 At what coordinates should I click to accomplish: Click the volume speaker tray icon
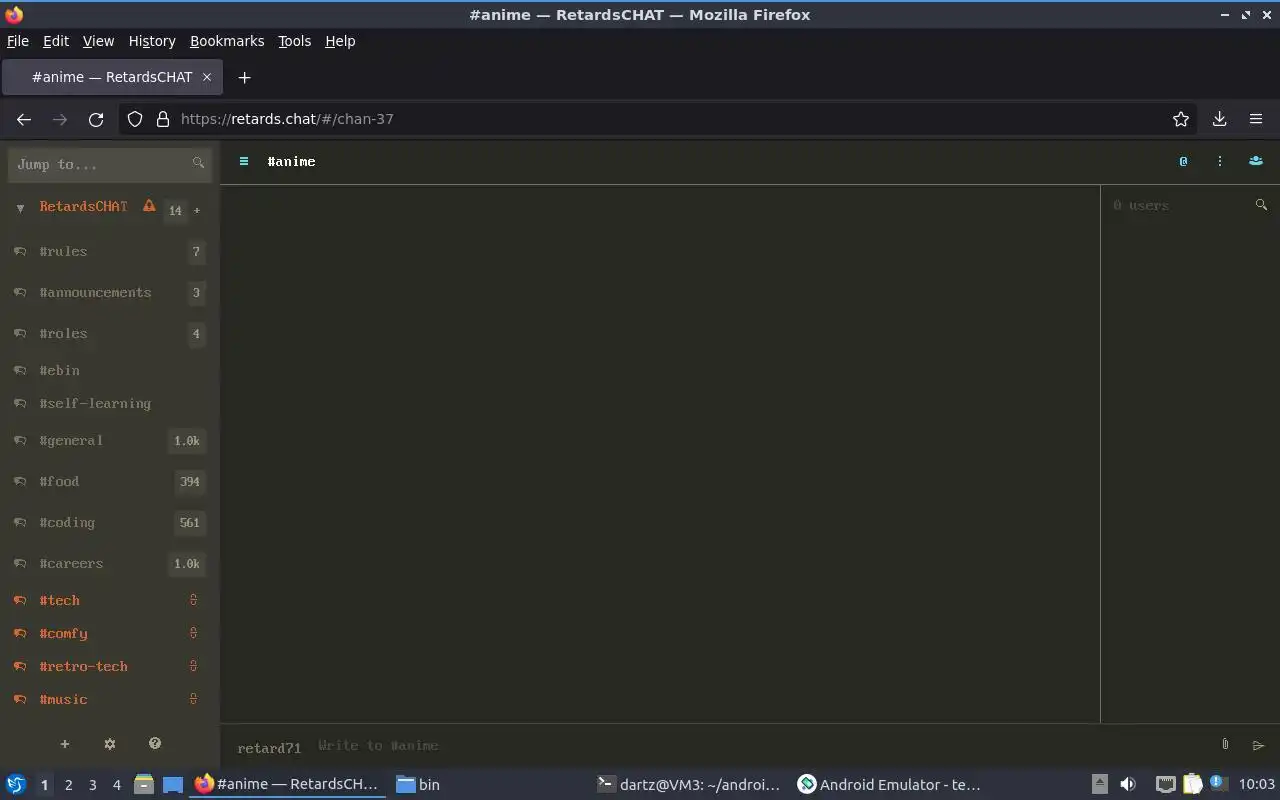[1128, 785]
